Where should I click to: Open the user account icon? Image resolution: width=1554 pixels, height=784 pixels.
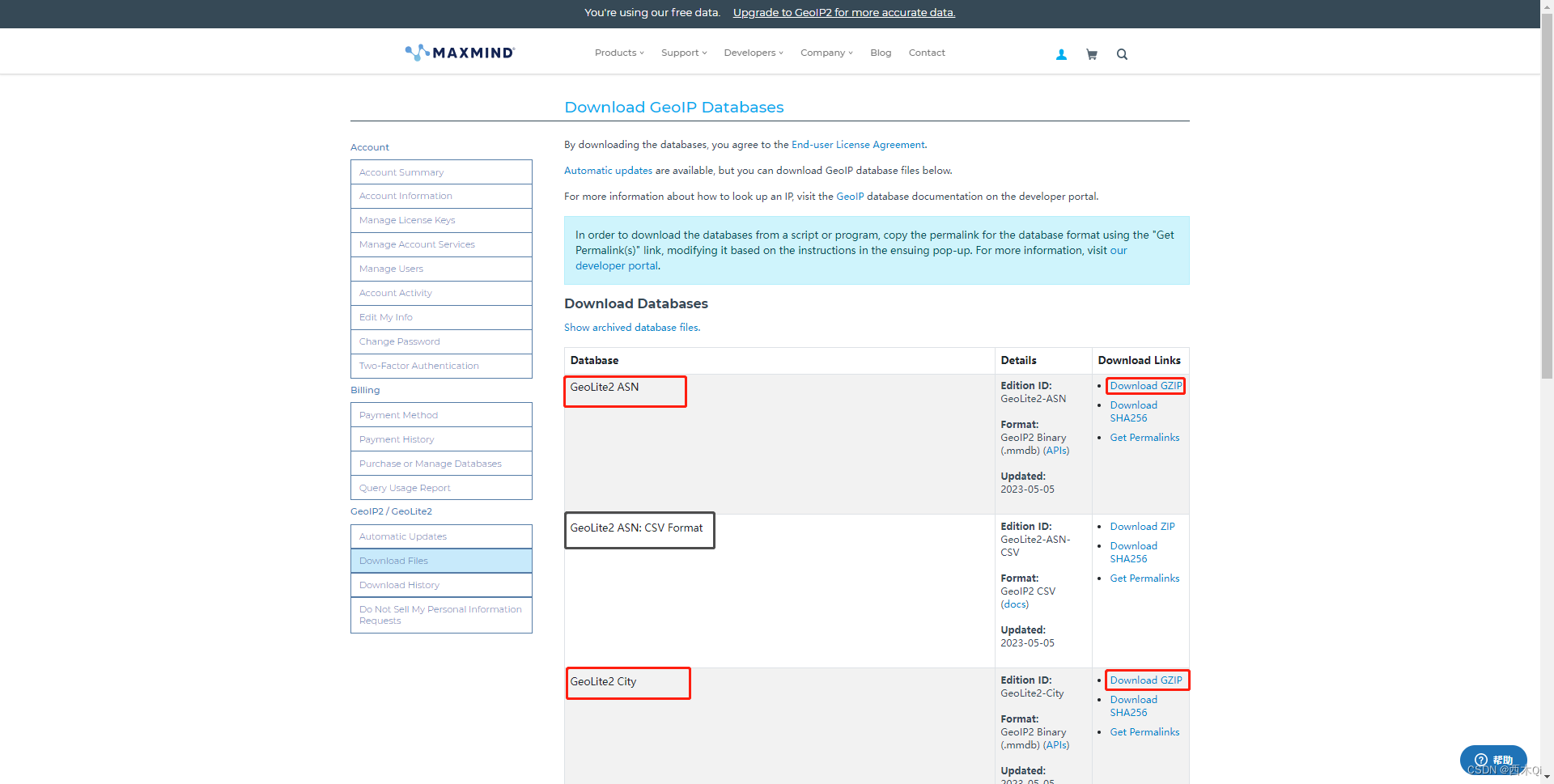[1061, 54]
